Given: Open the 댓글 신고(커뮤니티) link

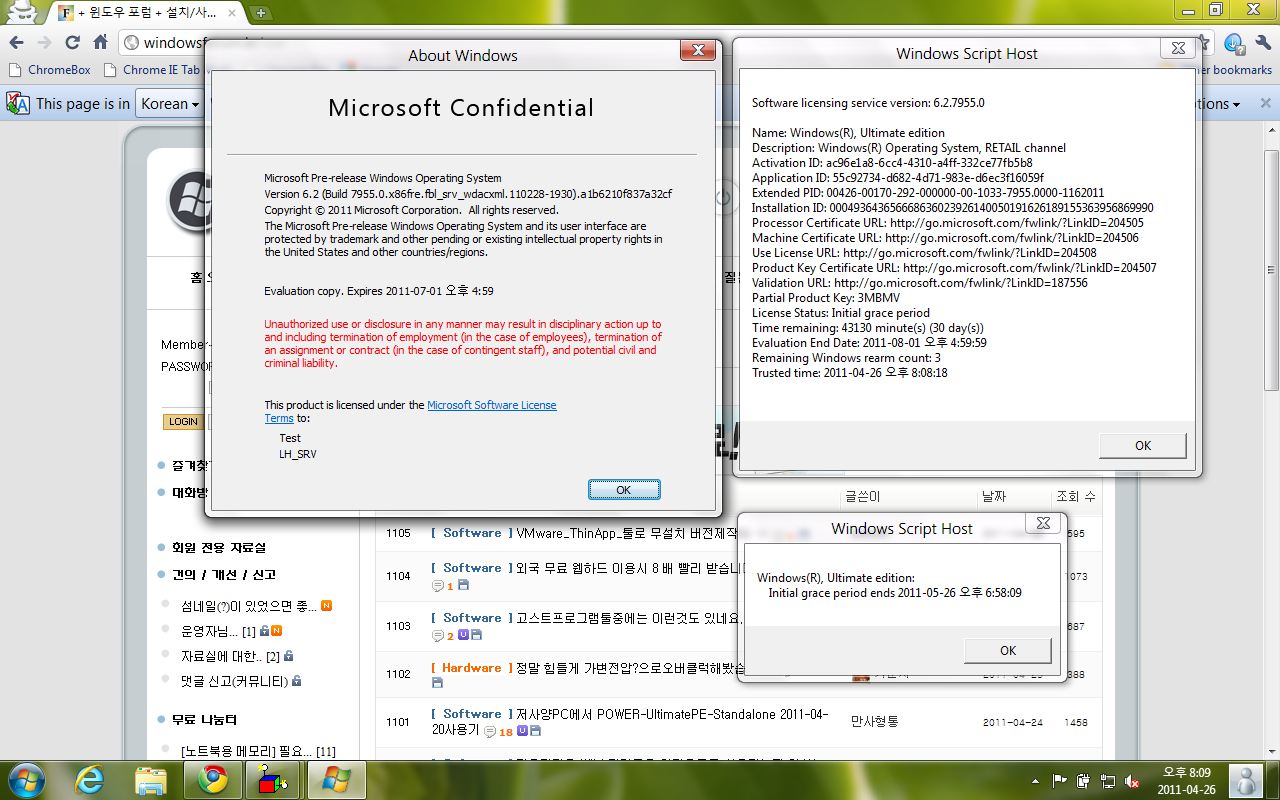Looking at the screenshot, I should pyautogui.click(x=234, y=681).
